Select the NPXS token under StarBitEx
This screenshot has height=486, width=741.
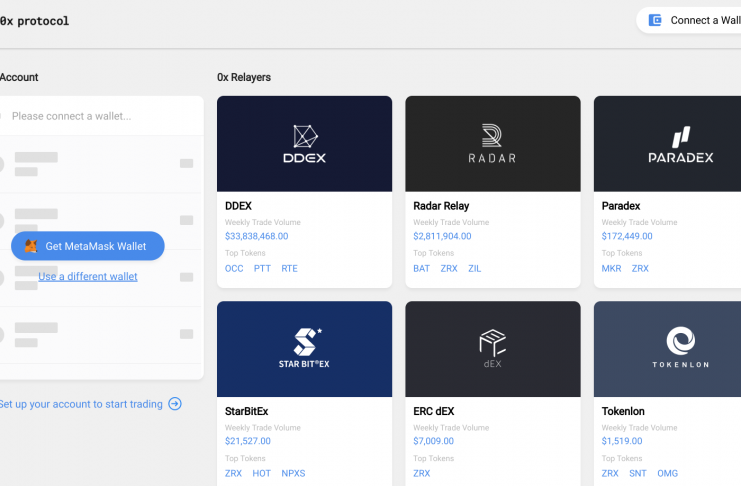[293, 473]
